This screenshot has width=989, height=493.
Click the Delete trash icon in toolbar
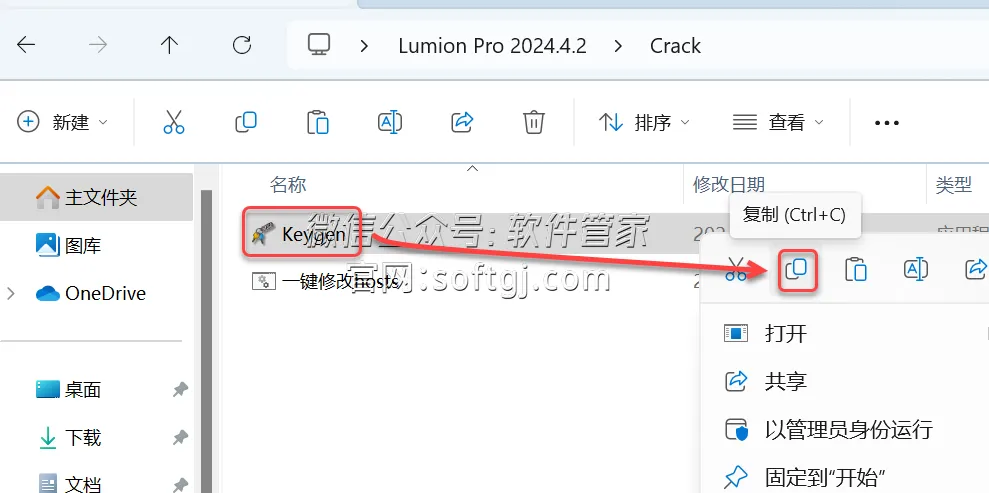coord(534,122)
